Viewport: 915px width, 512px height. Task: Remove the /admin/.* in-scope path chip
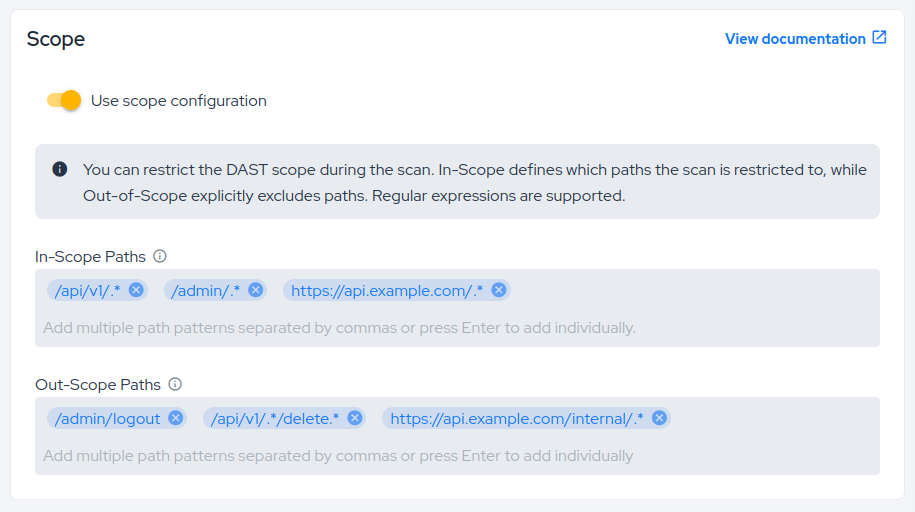256,290
